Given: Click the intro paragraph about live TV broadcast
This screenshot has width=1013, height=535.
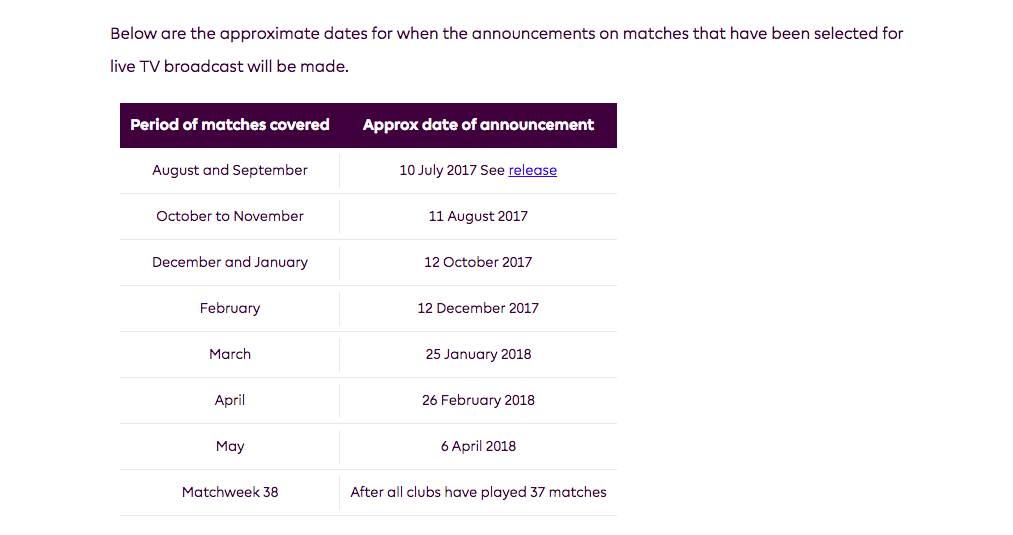Looking at the screenshot, I should pyautogui.click(x=506, y=50).
